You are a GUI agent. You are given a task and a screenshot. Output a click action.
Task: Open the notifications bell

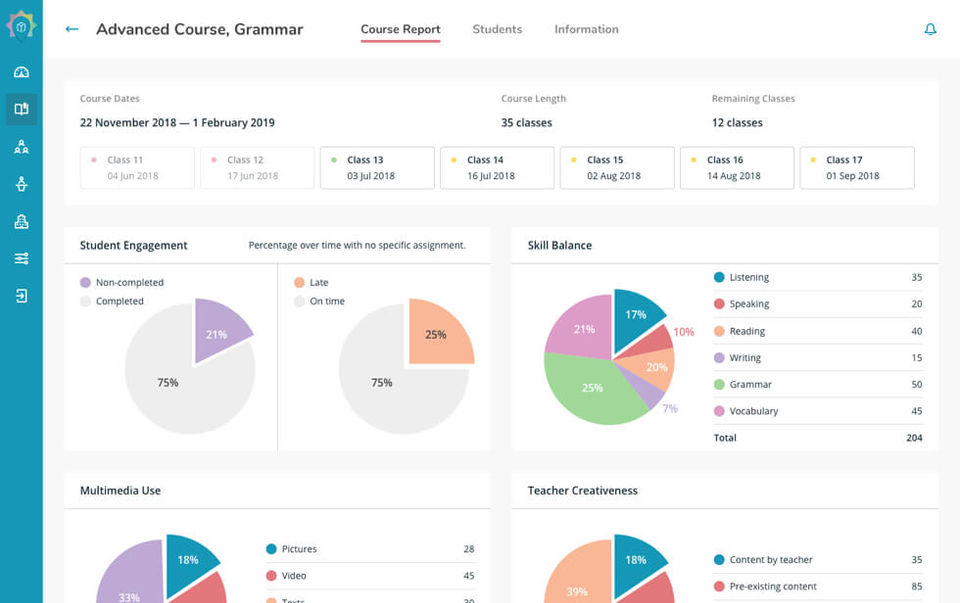(x=930, y=29)
